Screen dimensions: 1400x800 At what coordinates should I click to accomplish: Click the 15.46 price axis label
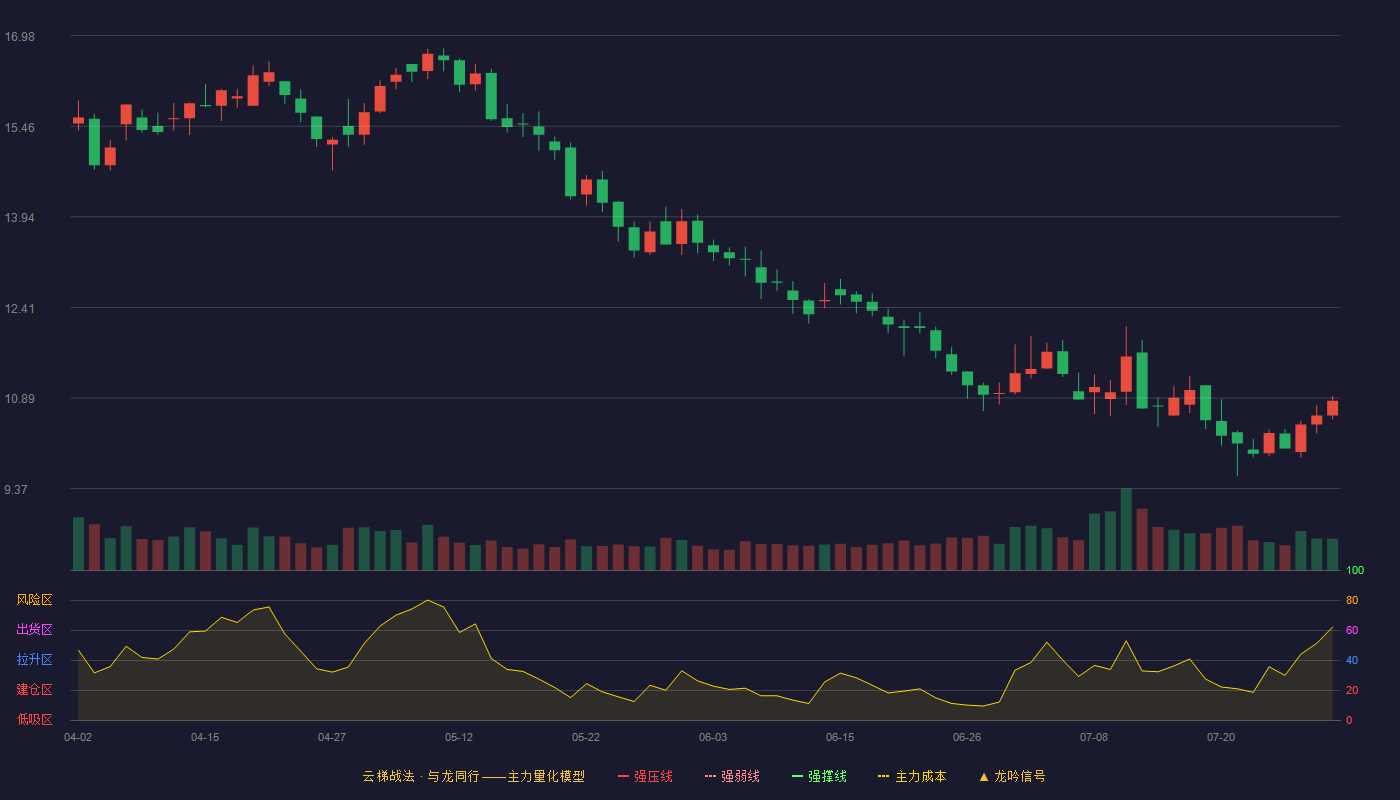coord(19,128)
